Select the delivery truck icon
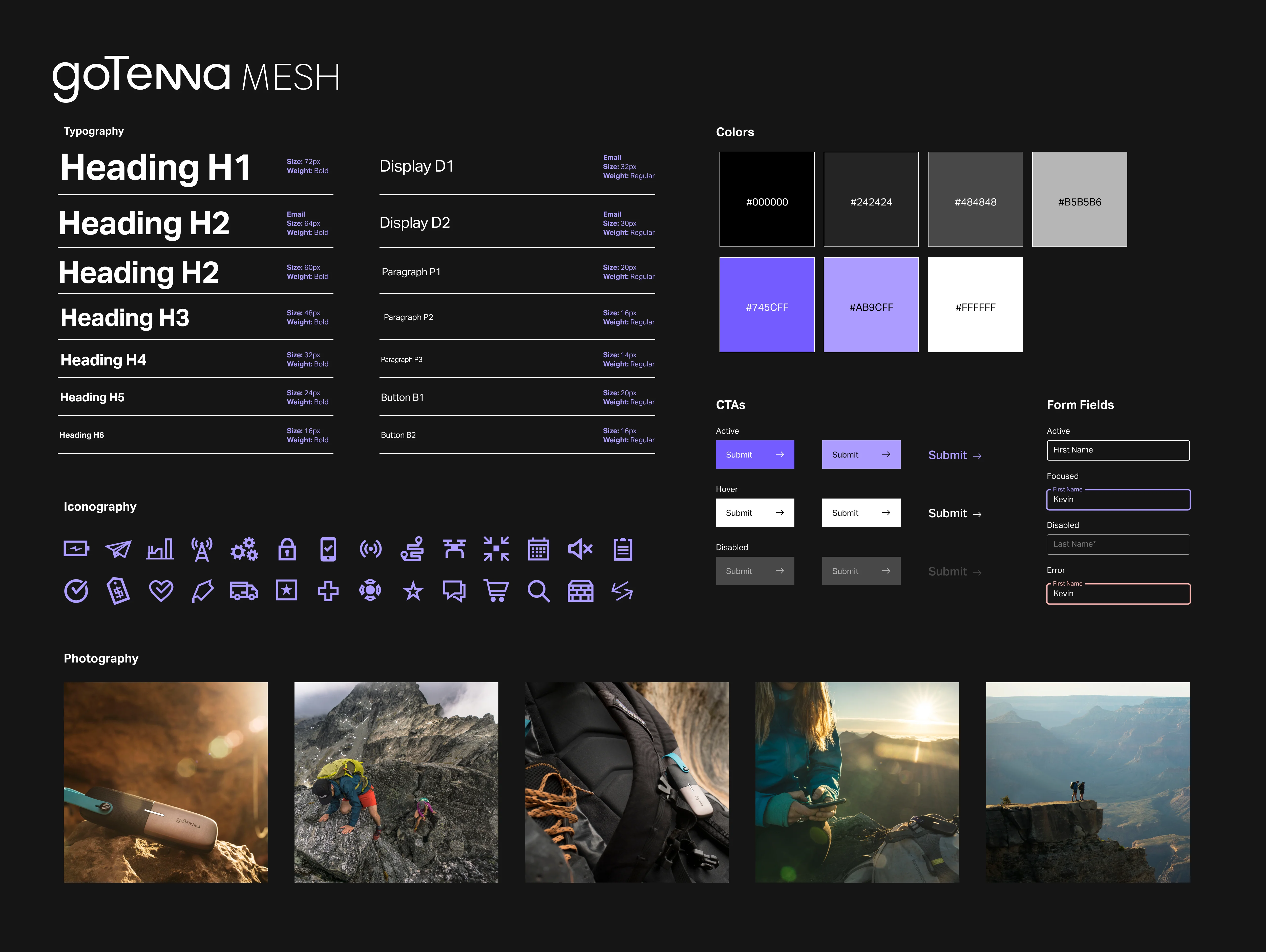Viewport: 1266px width, 952px height. tap(244, 591)
